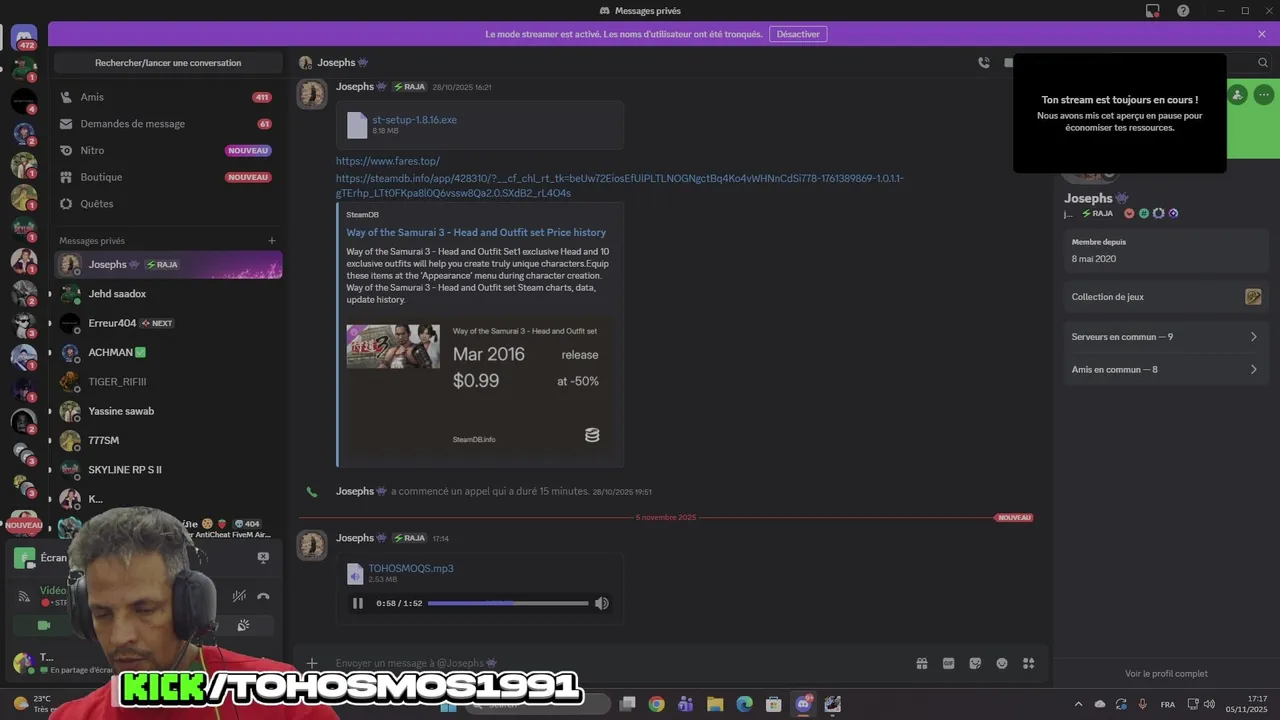Open the TIGER_RIFIII conversation
Screen dimensions: 1280x720
(168, 382)
